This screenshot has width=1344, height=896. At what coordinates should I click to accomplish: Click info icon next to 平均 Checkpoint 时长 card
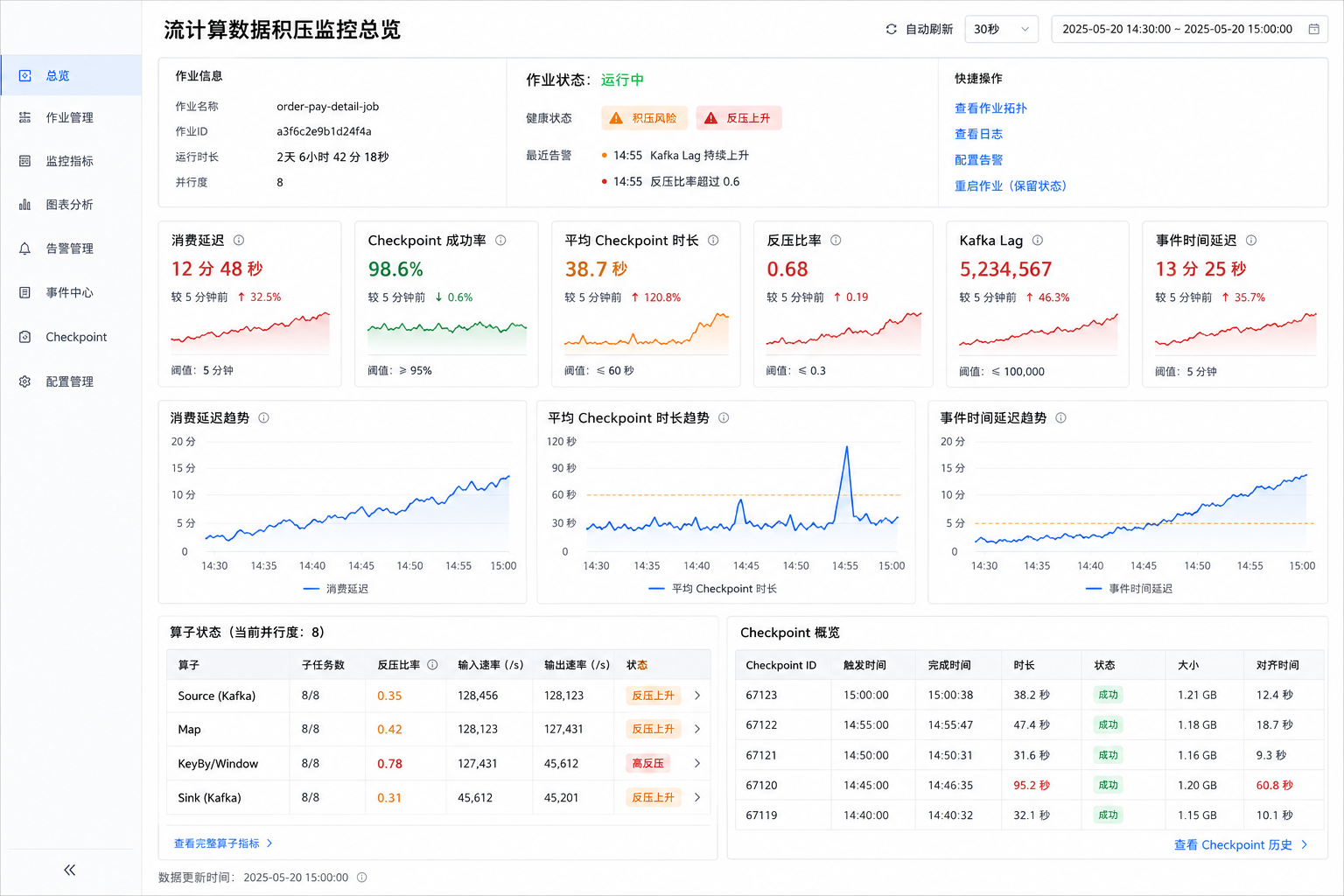pos(713,240)
